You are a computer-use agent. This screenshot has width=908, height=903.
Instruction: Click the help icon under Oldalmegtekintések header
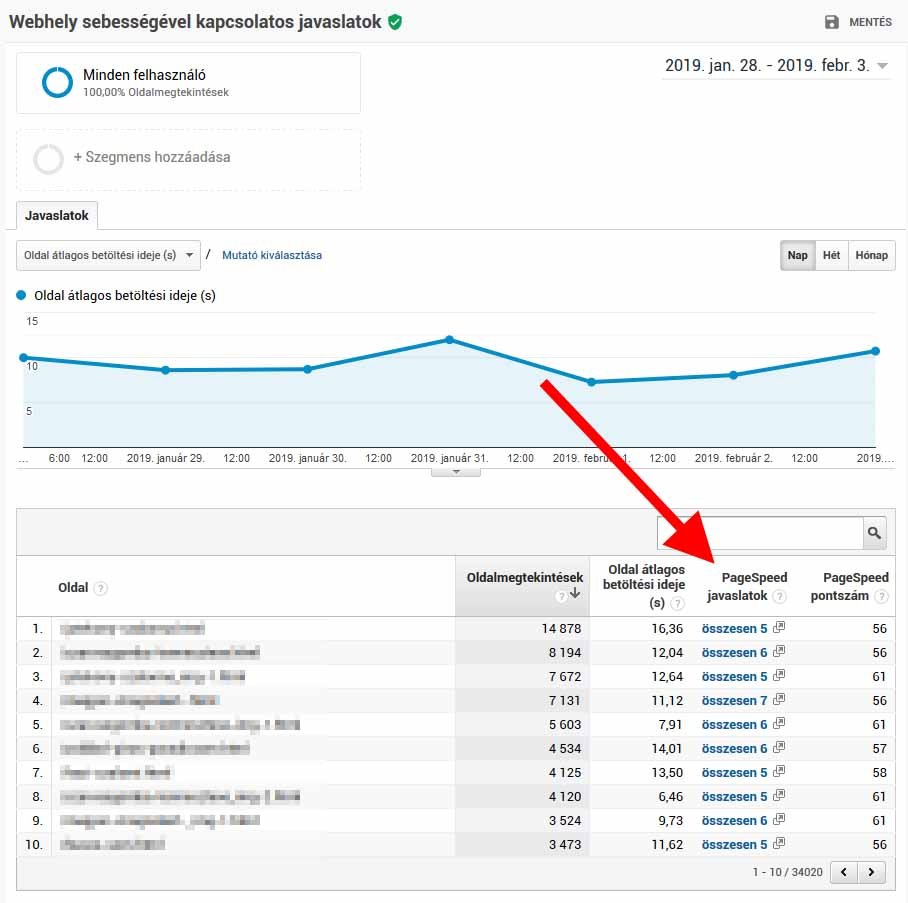[x=562, y=594]
